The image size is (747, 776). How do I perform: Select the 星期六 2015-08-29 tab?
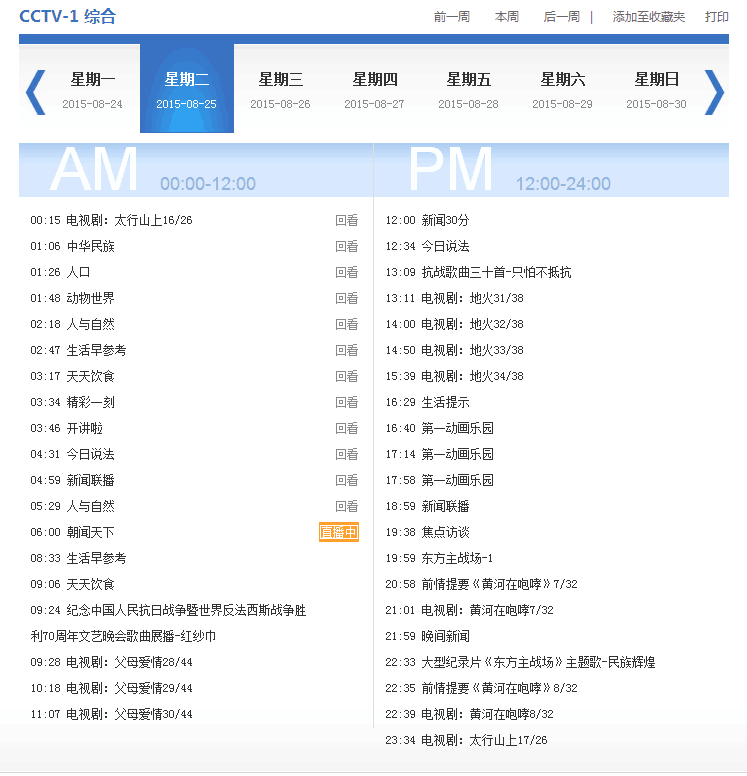click(562, 89)
